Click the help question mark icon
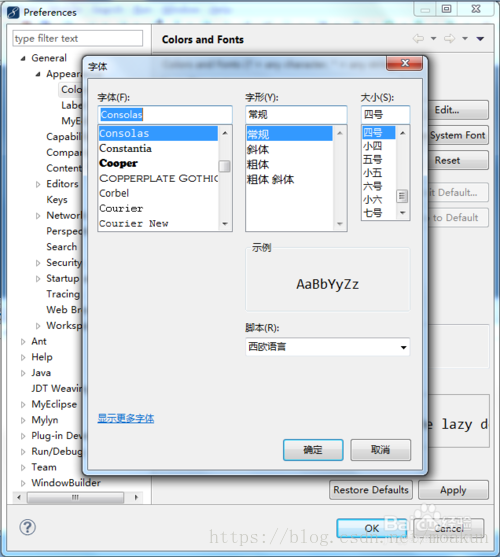Image resolution: width=500 pixels, height=557 pixels. coord(27,527)
